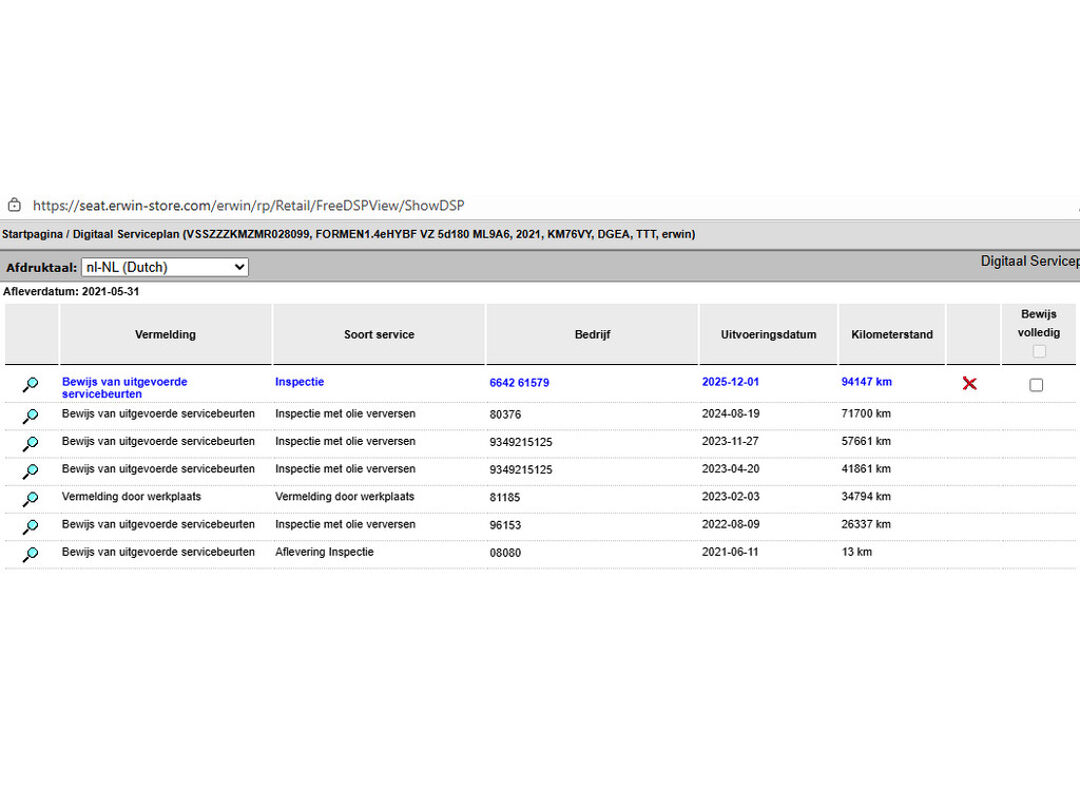The width and height of the screenshot is (1080, 810).
Task: View details of 2023-11-27 service record
Action: [31, 443]
